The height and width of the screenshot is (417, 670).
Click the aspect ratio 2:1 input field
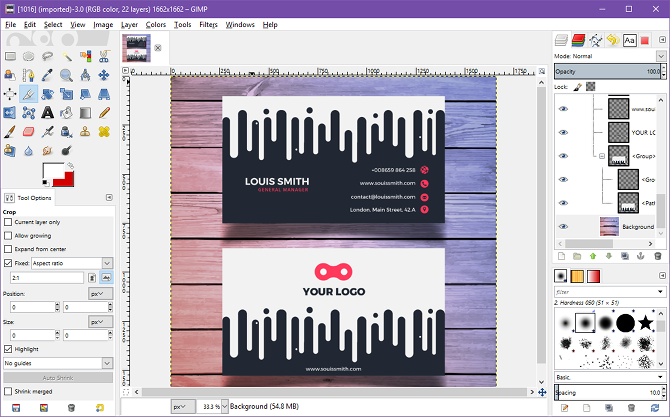47,278
